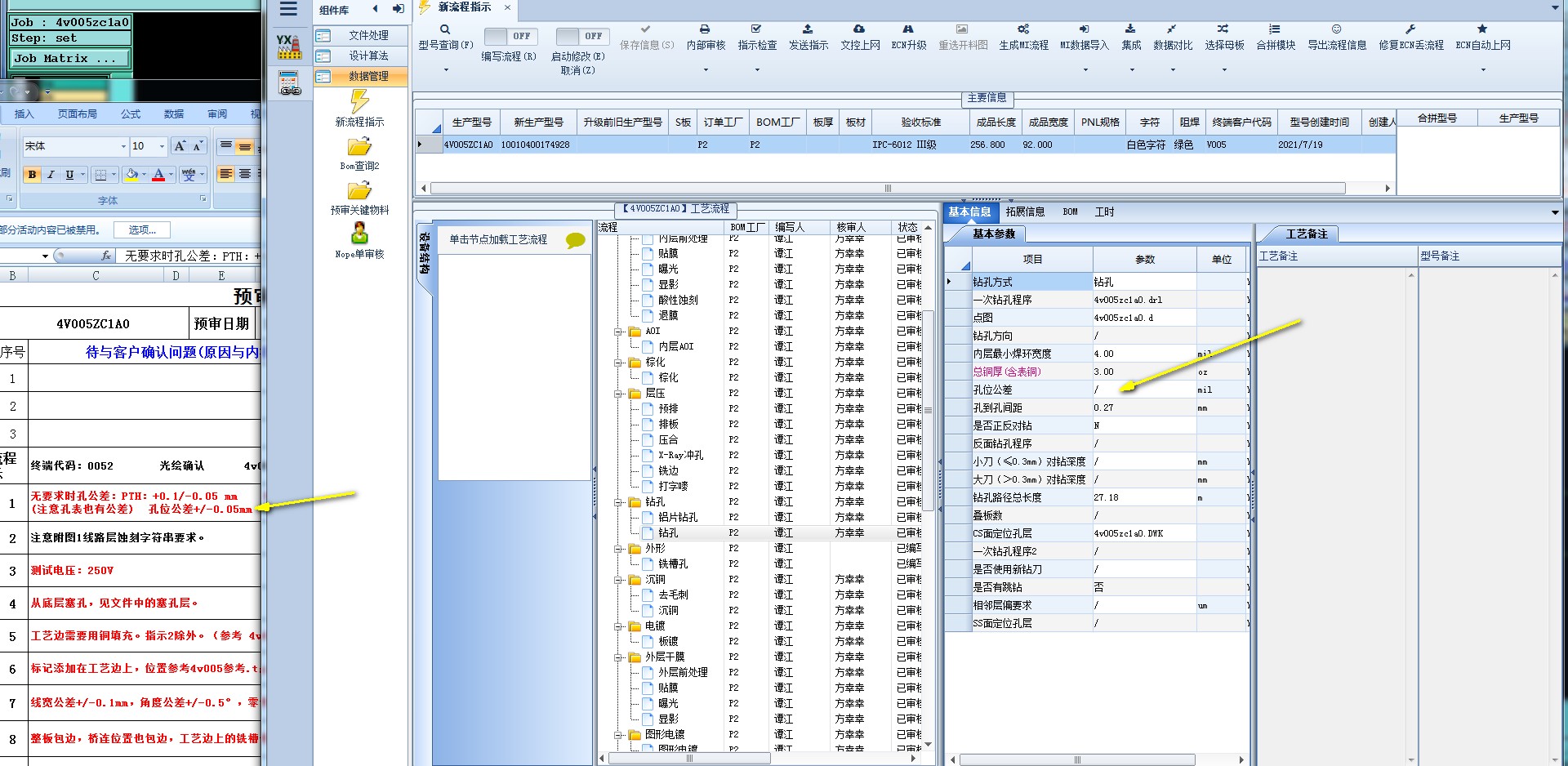Click the green comment bubble icon
The width and height of the screenshot is (1568, 766).
575,240
